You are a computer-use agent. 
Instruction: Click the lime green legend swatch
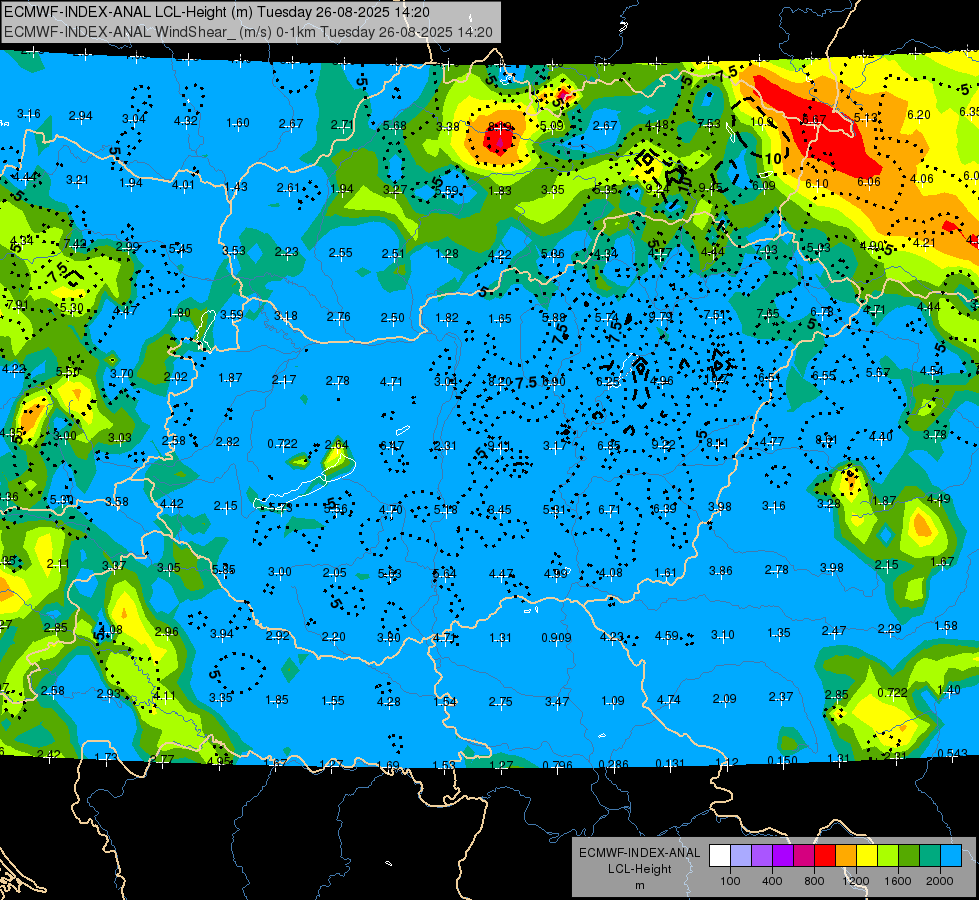(888, 856)
